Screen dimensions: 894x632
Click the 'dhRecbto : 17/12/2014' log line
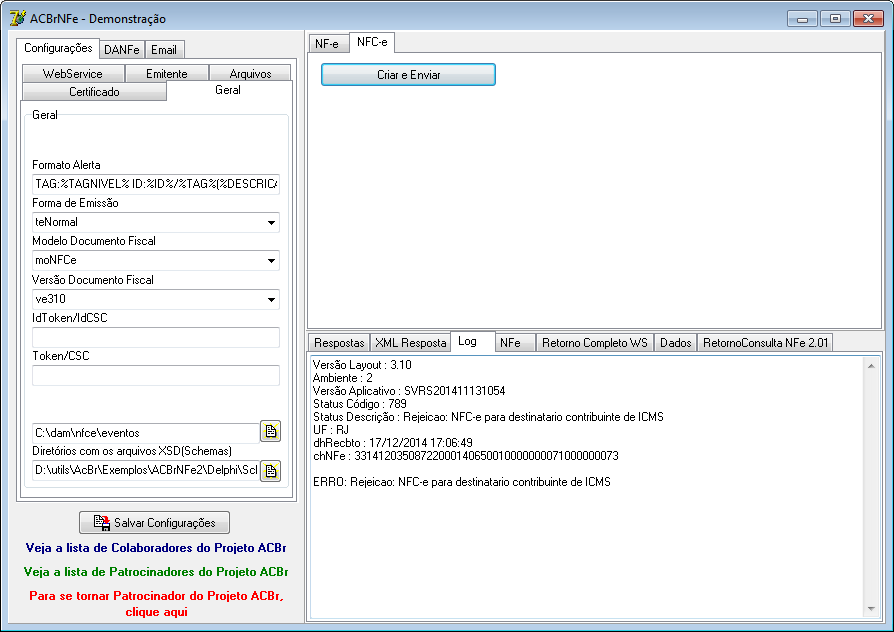[393, 443]
